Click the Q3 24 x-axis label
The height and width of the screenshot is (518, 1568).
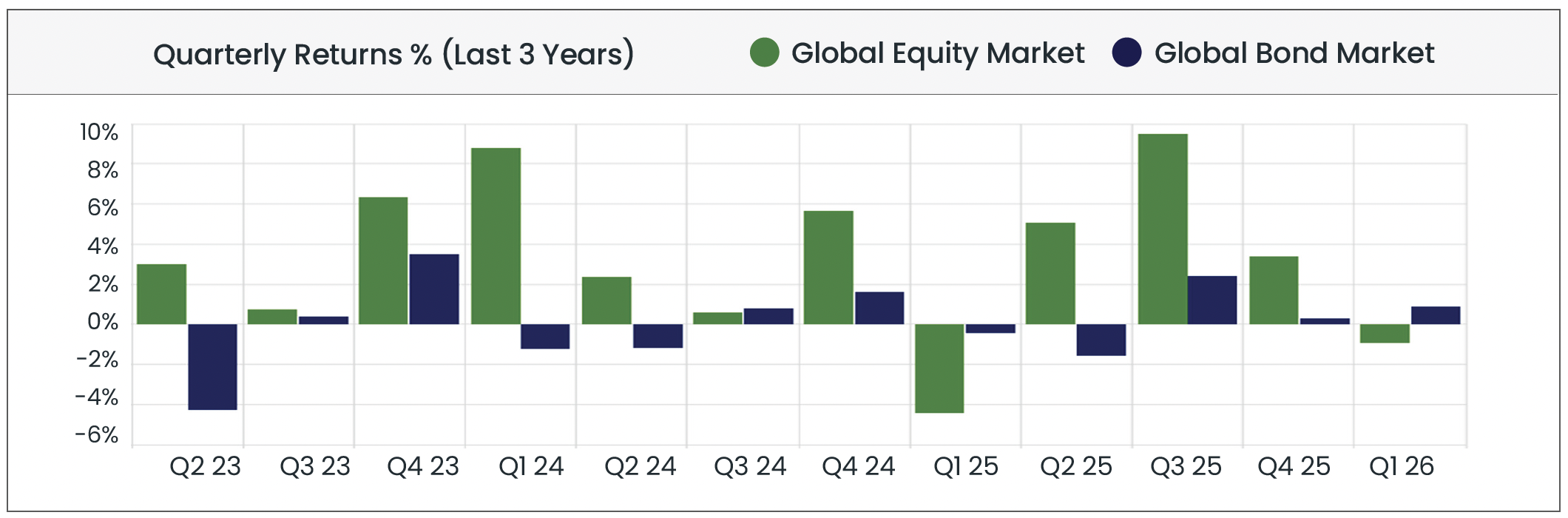(750, 466)
